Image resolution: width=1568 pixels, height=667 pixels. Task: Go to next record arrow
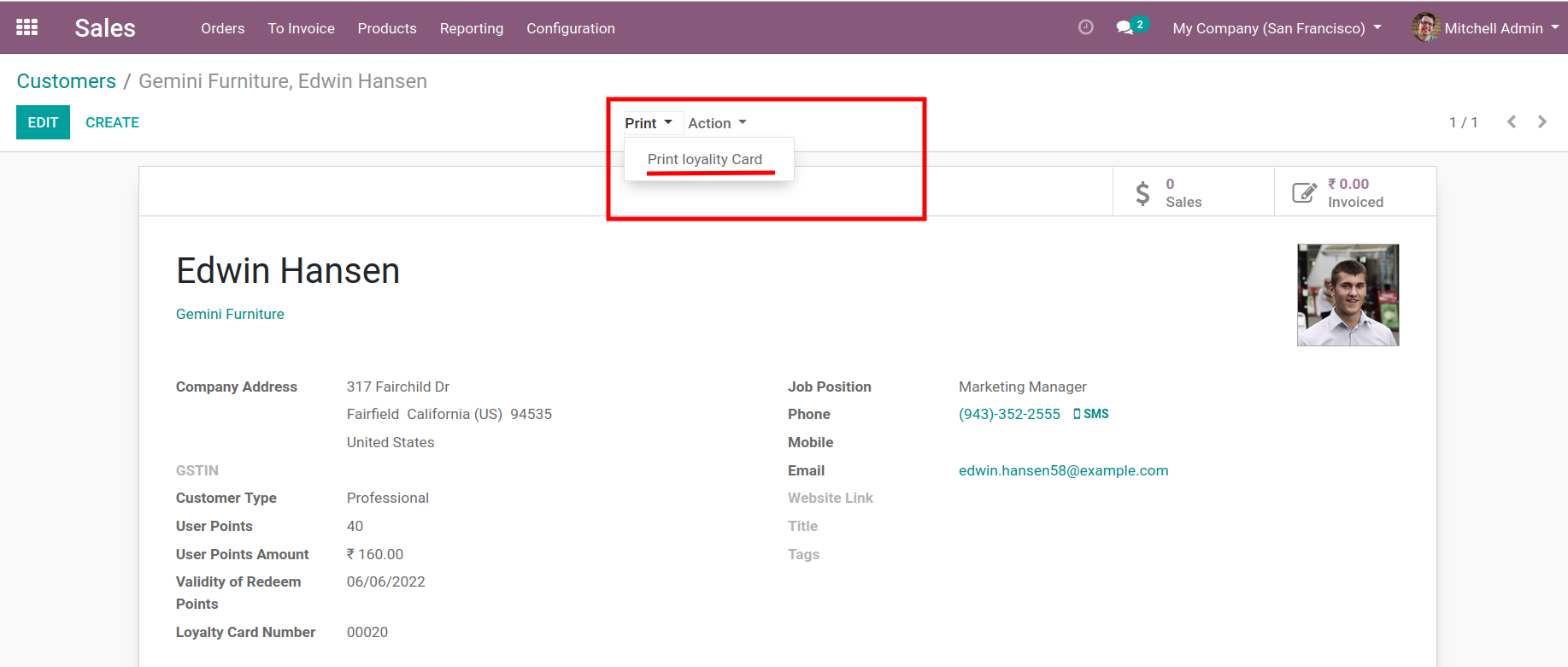pos(1542,122)
